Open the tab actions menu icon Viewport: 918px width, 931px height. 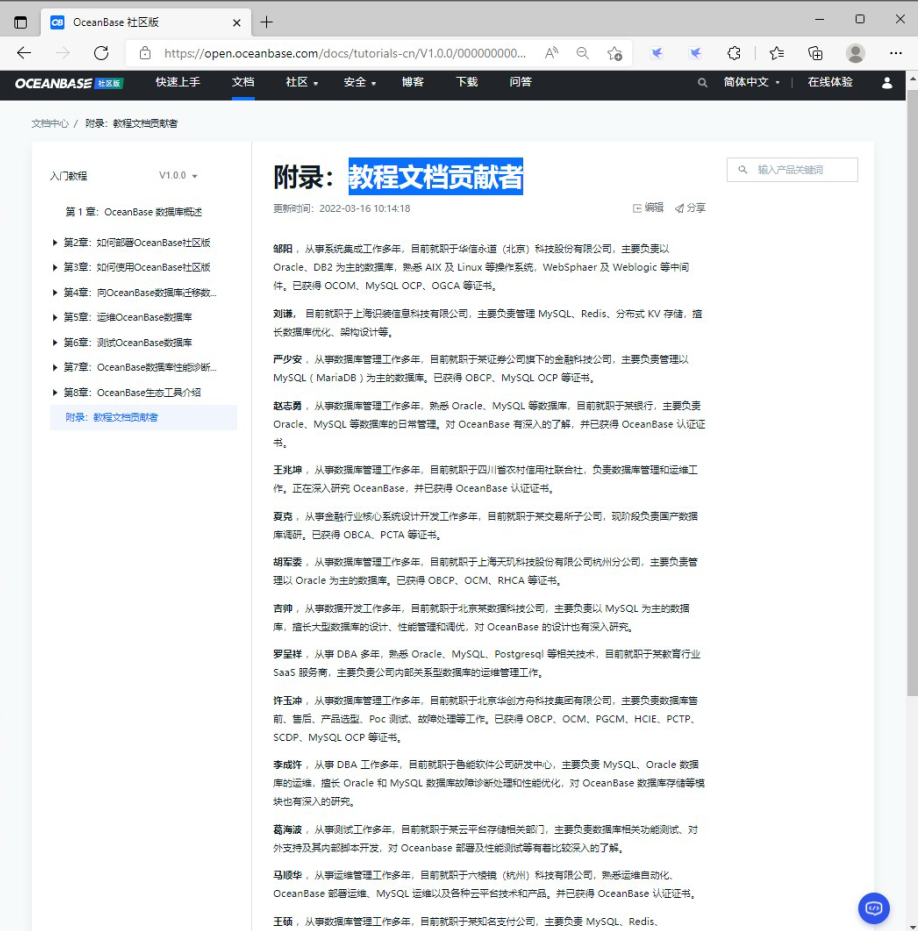(x=21, y=23)
